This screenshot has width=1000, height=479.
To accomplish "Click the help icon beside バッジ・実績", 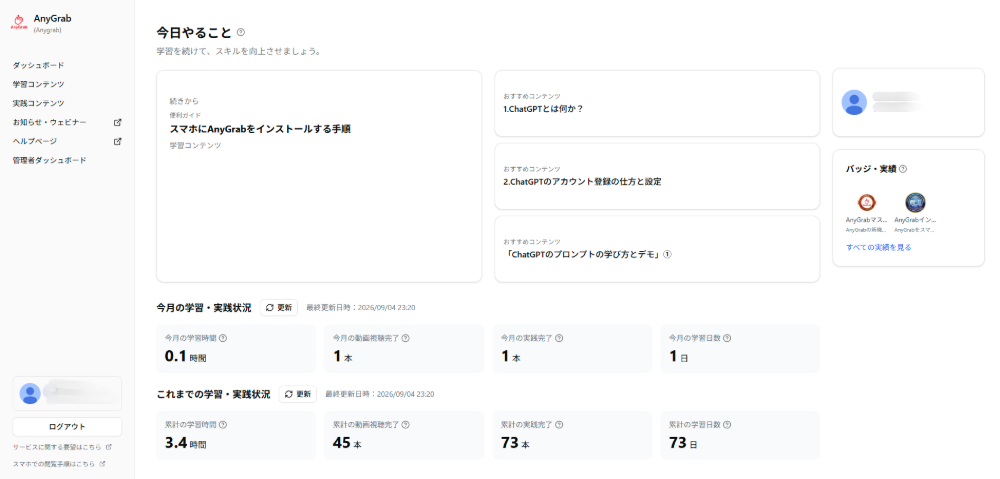I will pyautogui.click(x=903, y=169).
